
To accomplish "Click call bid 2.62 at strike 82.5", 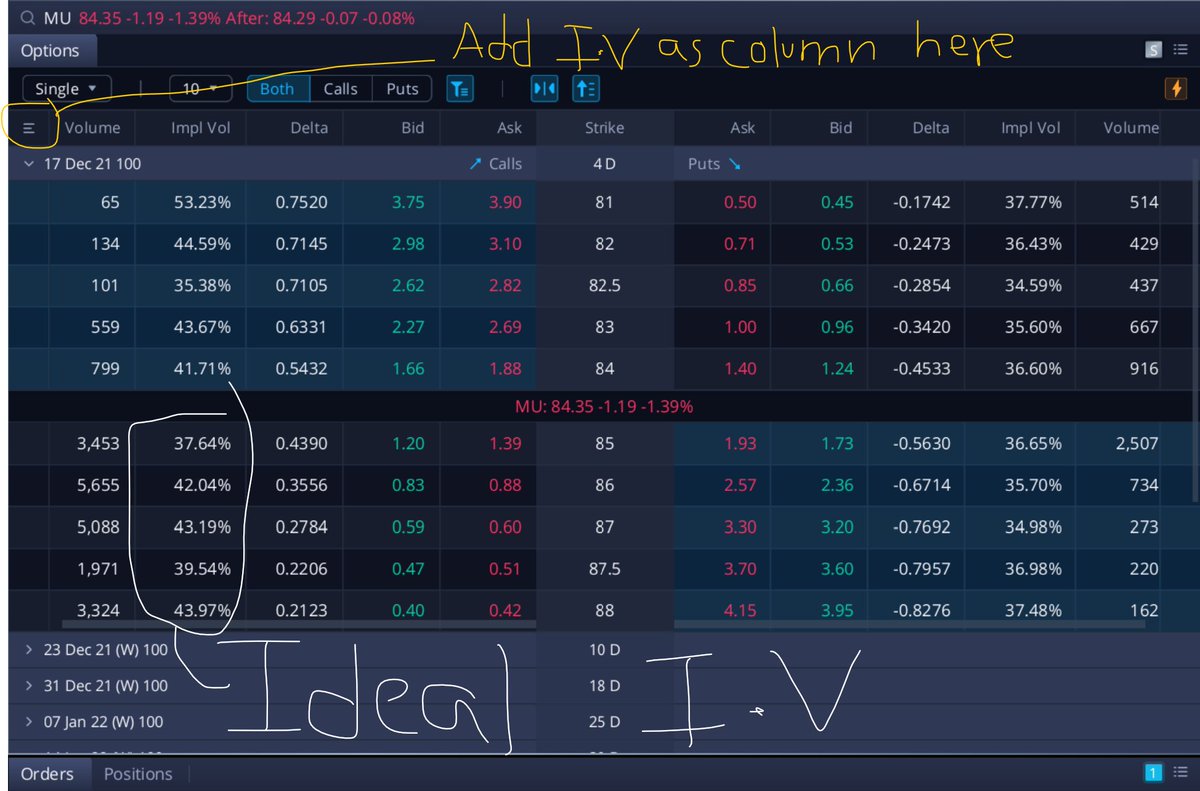I will [x=408, y=285].
